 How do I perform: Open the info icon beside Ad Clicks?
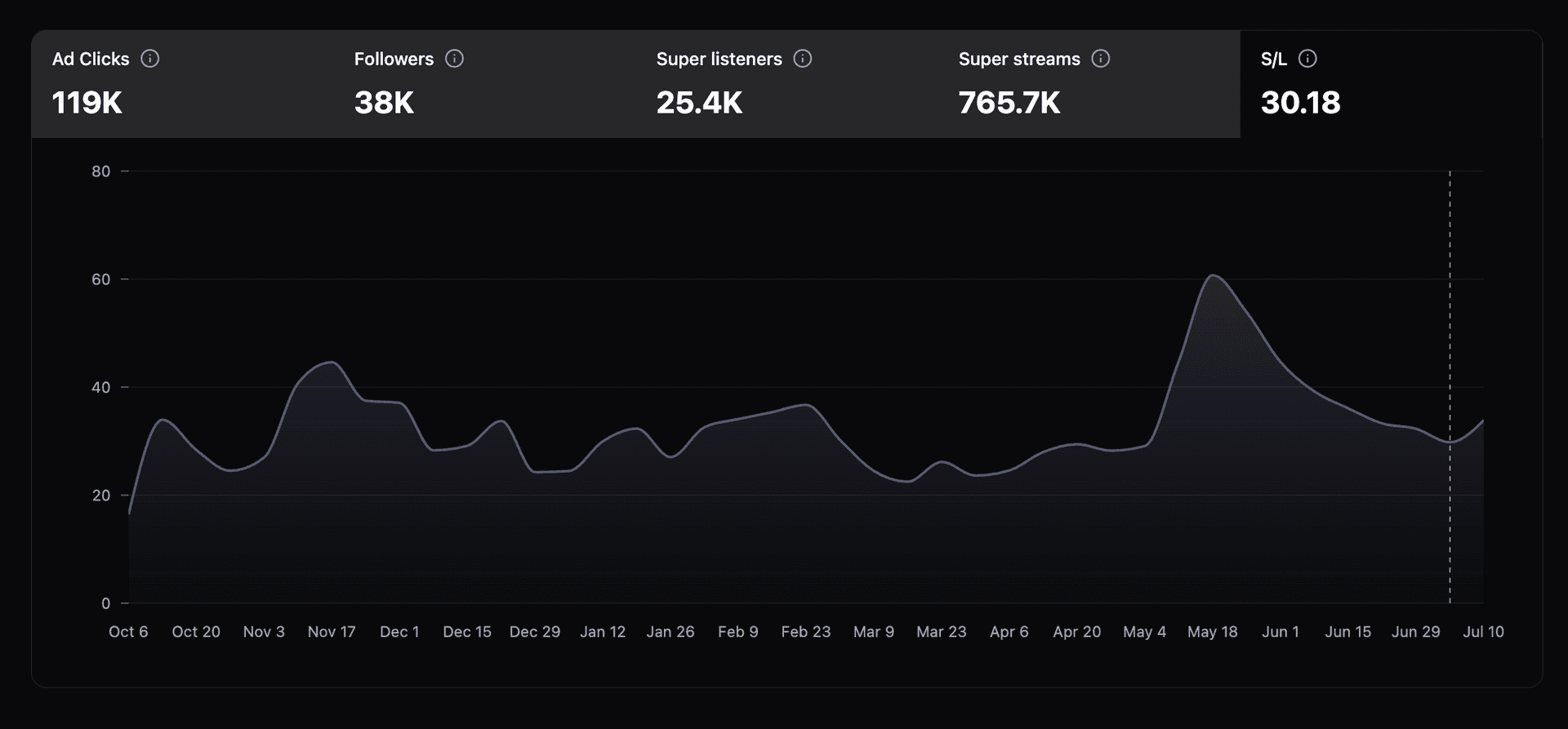coord(149,59)
